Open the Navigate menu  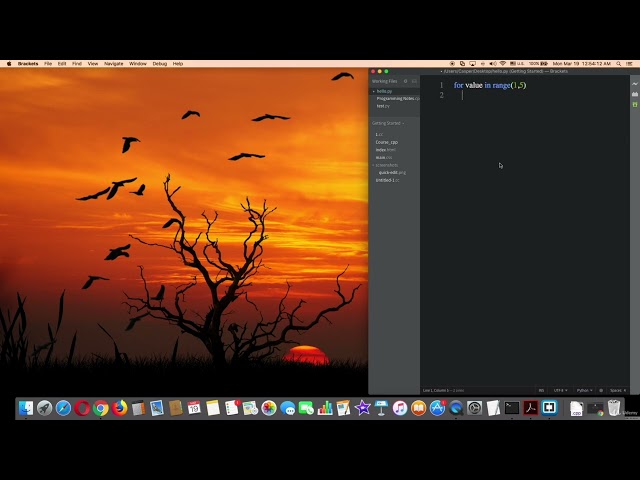click(113, 64)
